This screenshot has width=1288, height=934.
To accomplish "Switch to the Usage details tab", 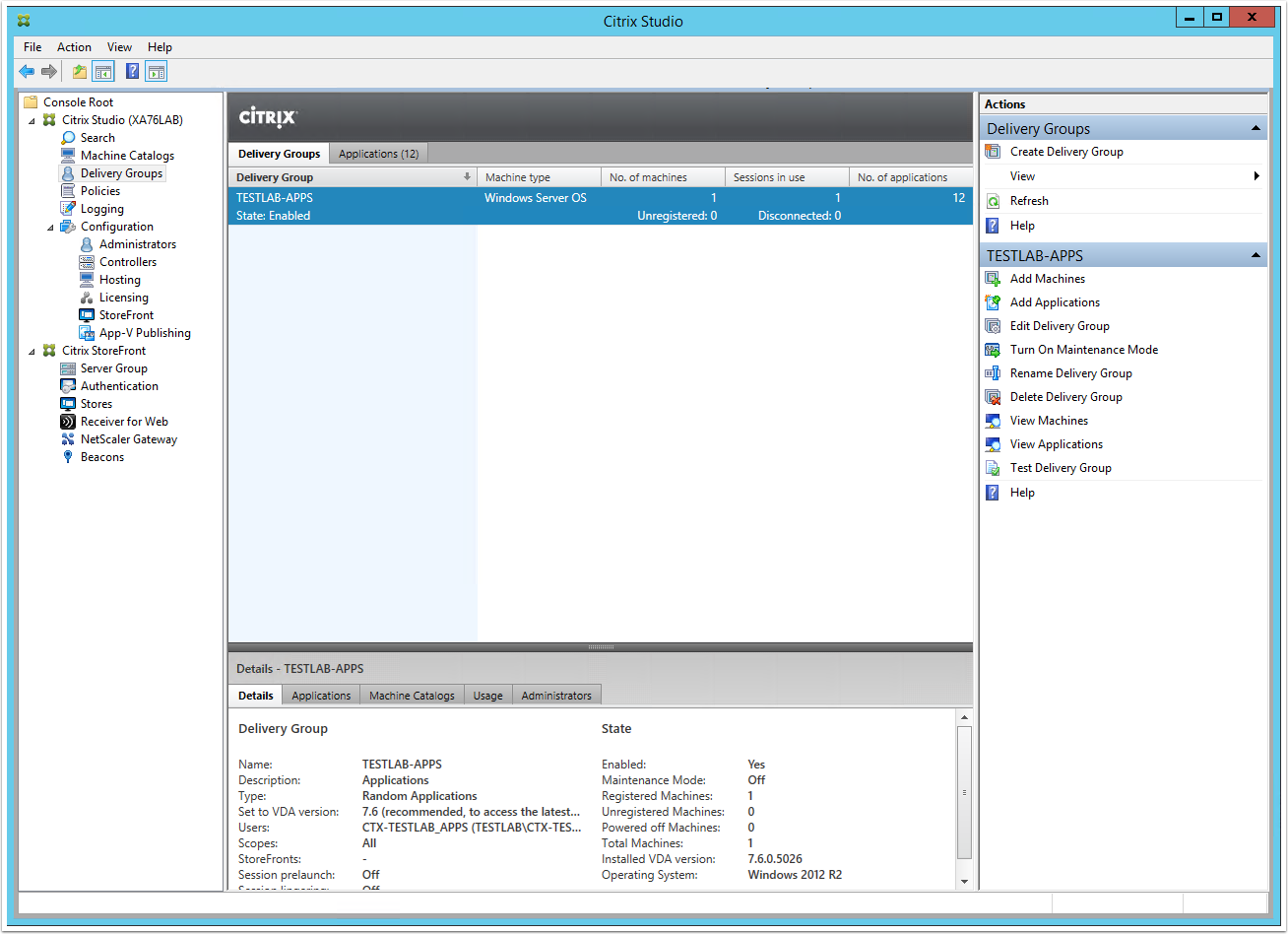I will click(487, 696).
